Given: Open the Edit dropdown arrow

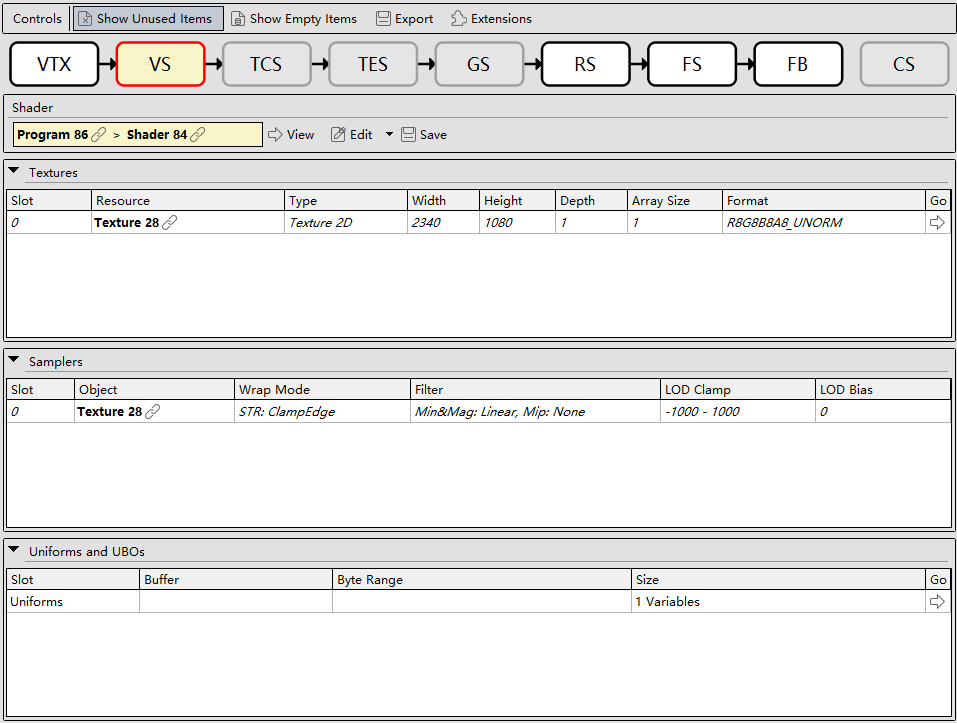Looking at the screenshot, I should [389, 134].
